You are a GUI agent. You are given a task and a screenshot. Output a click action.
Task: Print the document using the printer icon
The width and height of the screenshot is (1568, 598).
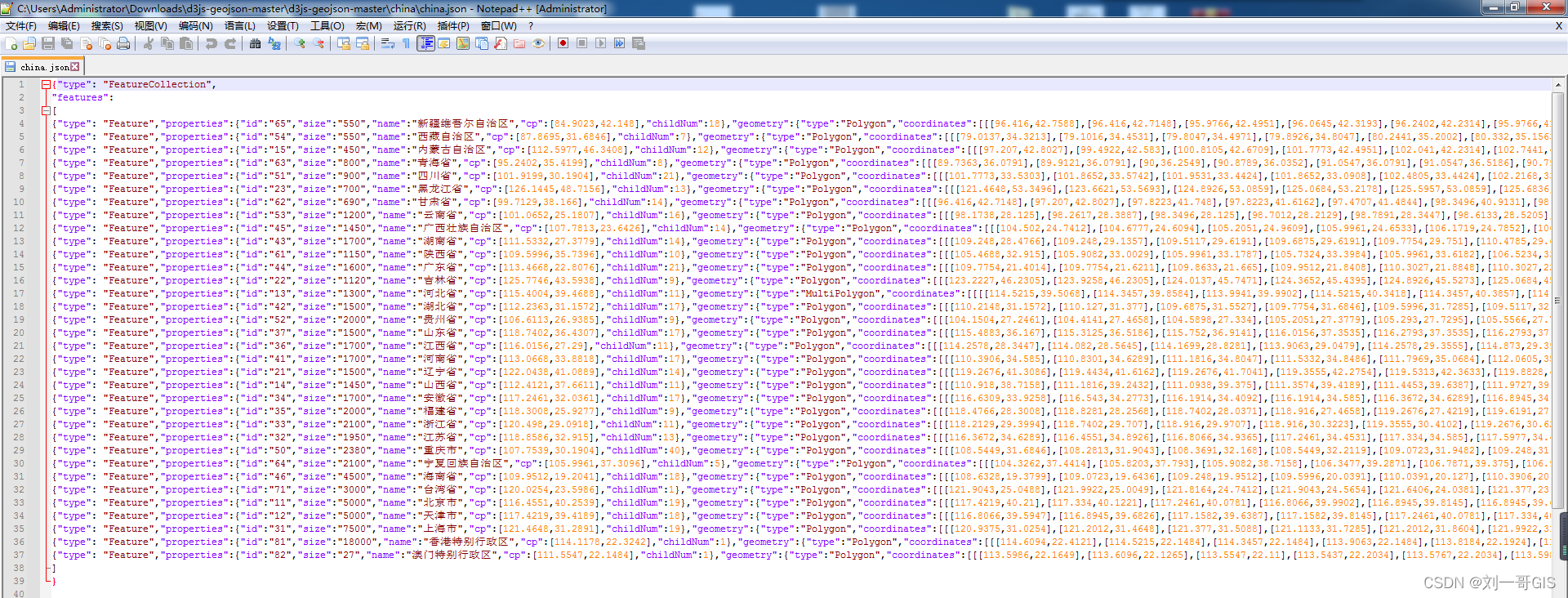(x=123, y=43)
